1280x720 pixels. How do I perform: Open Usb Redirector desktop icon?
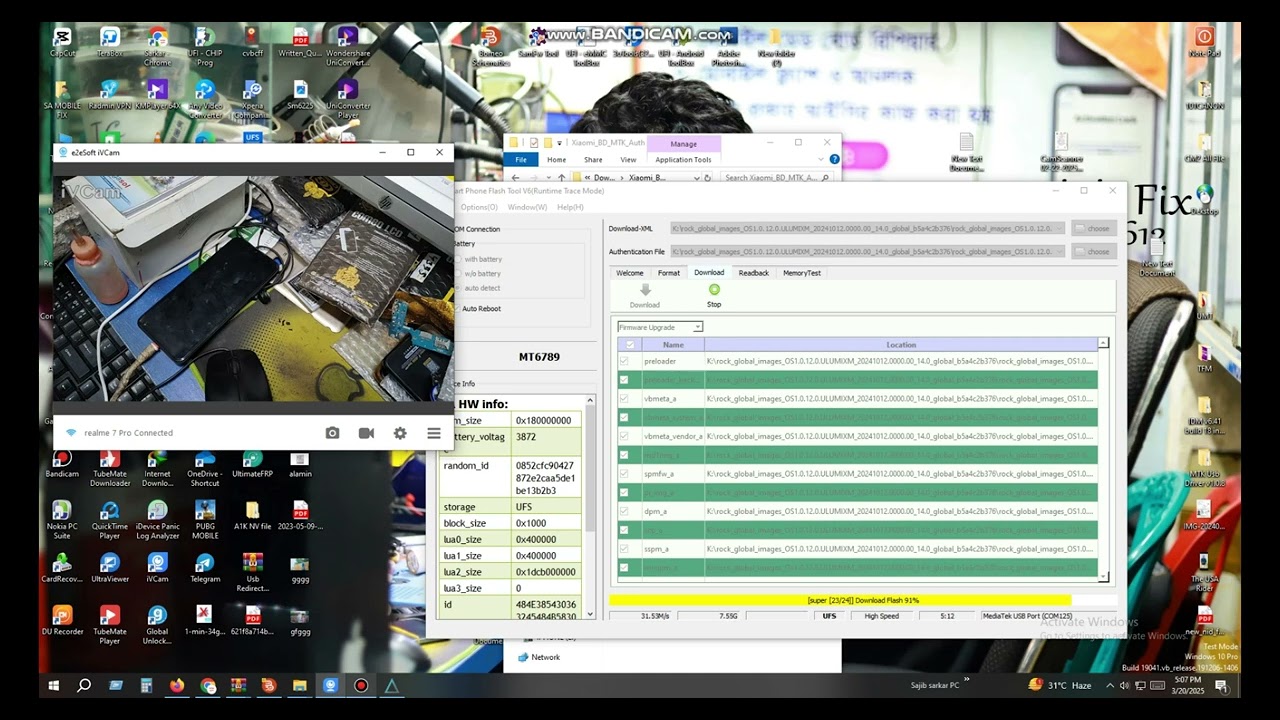point(253,573)
